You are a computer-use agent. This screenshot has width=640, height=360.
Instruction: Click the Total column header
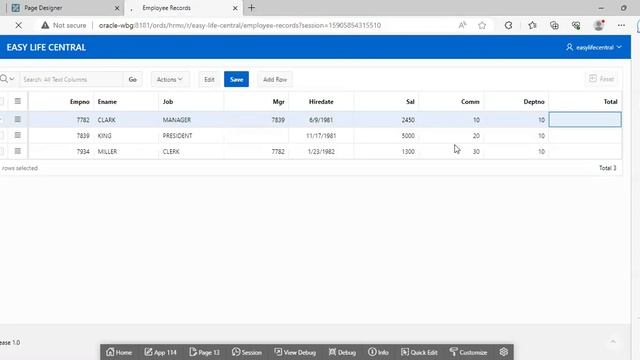click(585, 102)
